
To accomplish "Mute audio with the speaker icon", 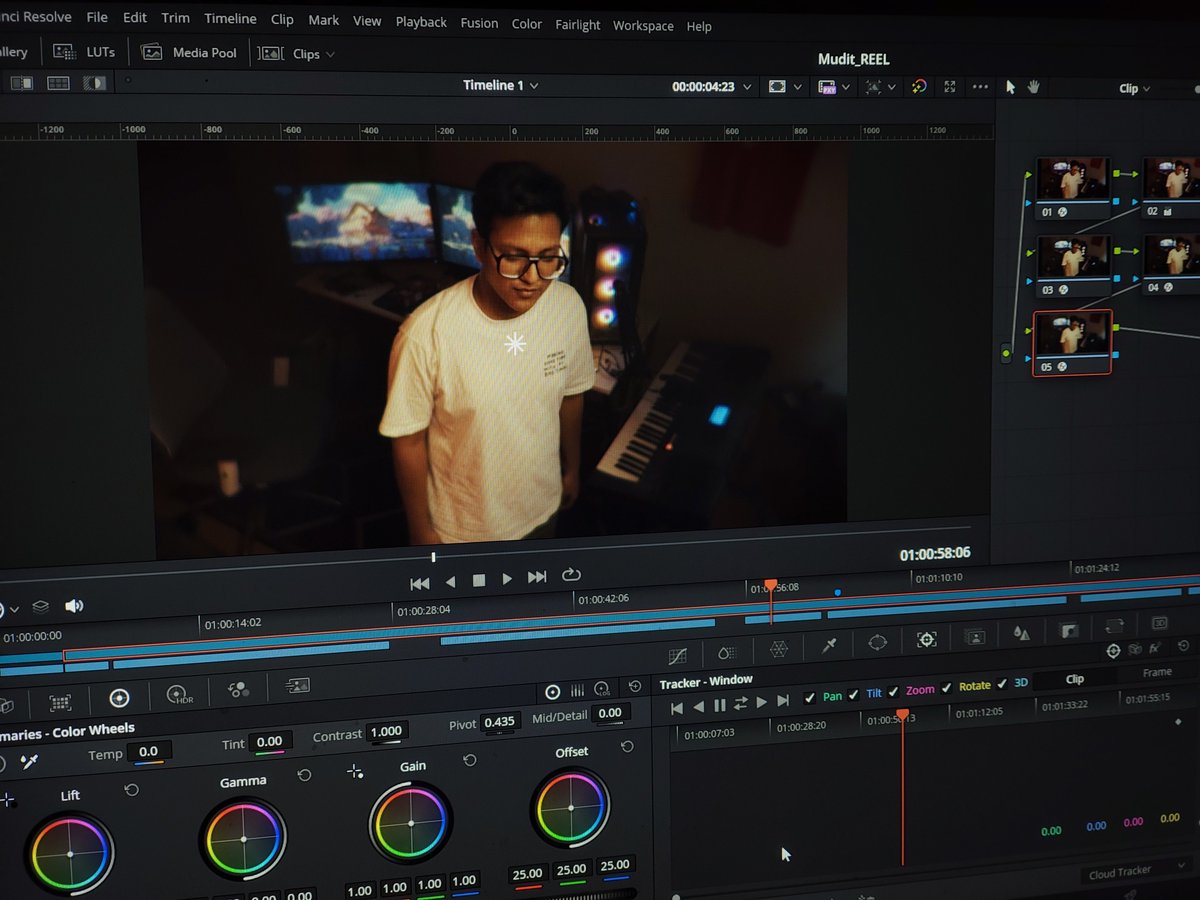I will coord(74,606).
